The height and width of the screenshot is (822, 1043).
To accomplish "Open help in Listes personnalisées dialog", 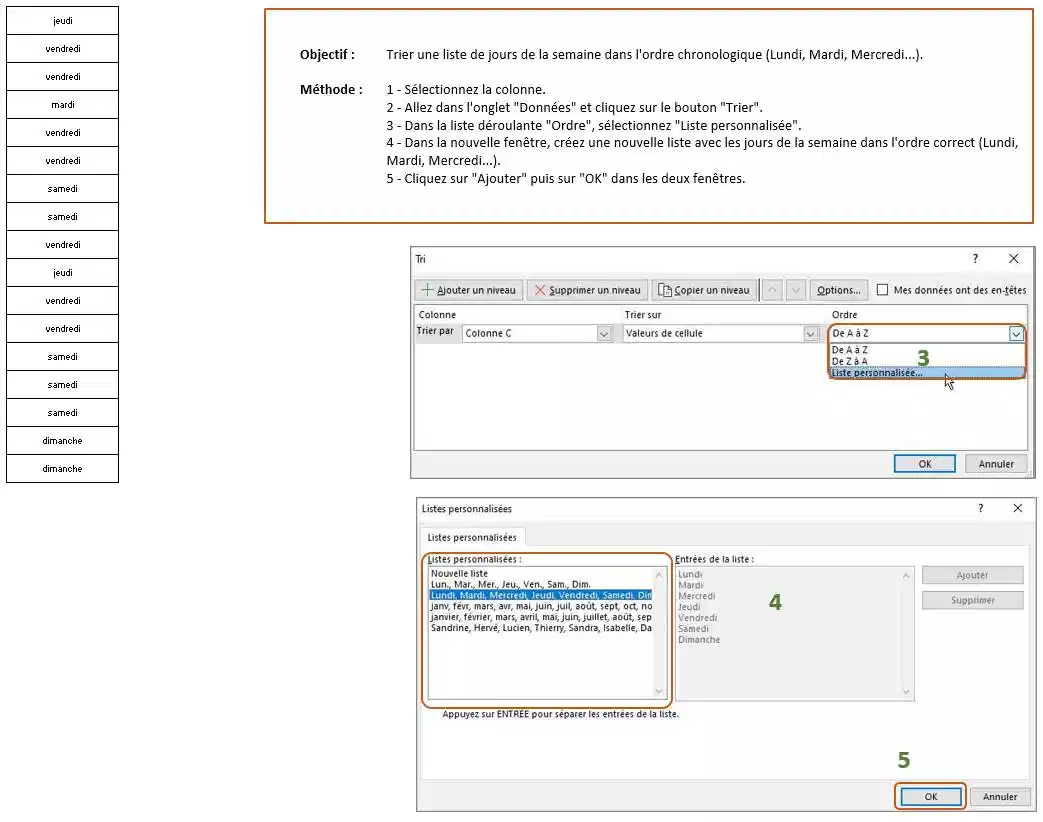I will point(980,508).
